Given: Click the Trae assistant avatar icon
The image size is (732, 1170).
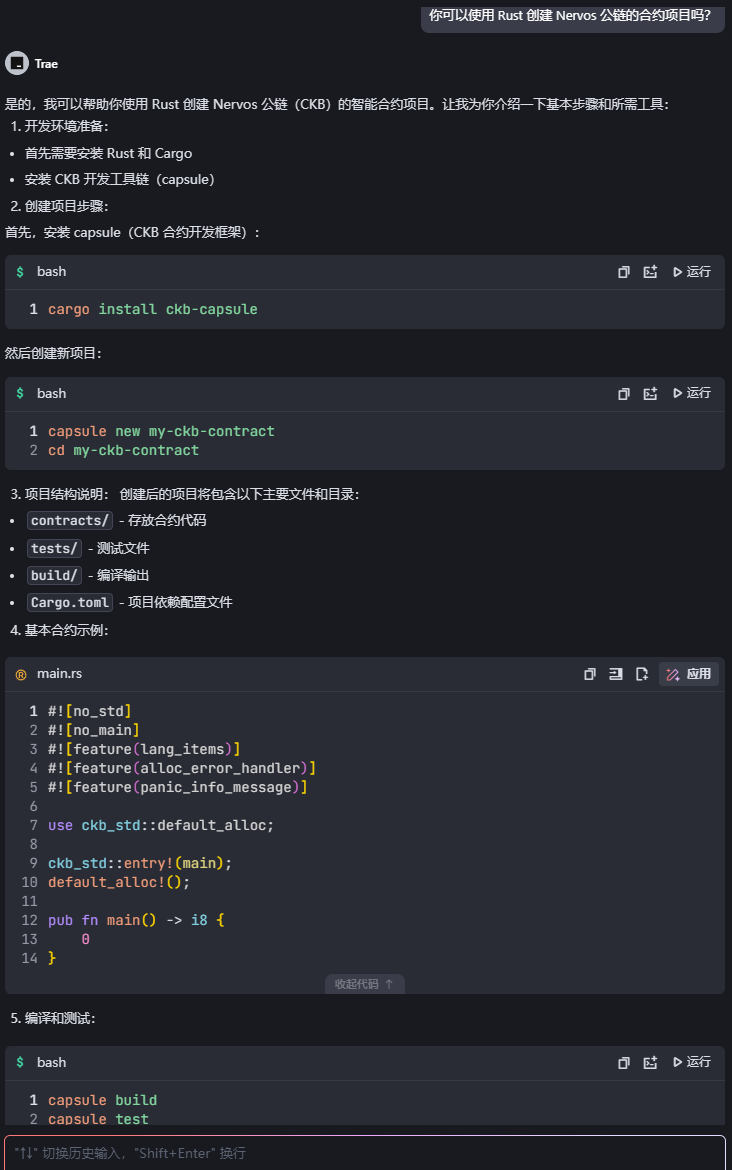Looking at the screenshot, I should [x=17, y=63].
